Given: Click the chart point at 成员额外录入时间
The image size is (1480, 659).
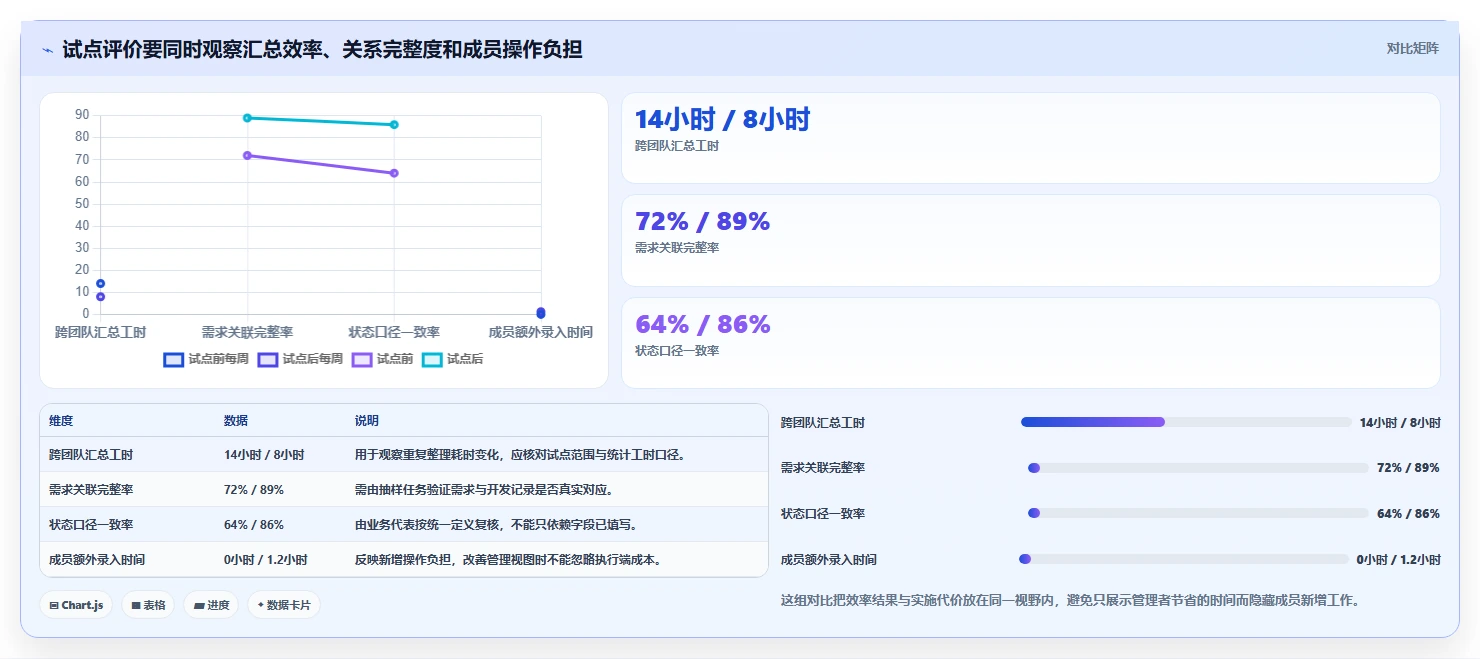Looking at the screenshot, I should (x=541, y=313).
